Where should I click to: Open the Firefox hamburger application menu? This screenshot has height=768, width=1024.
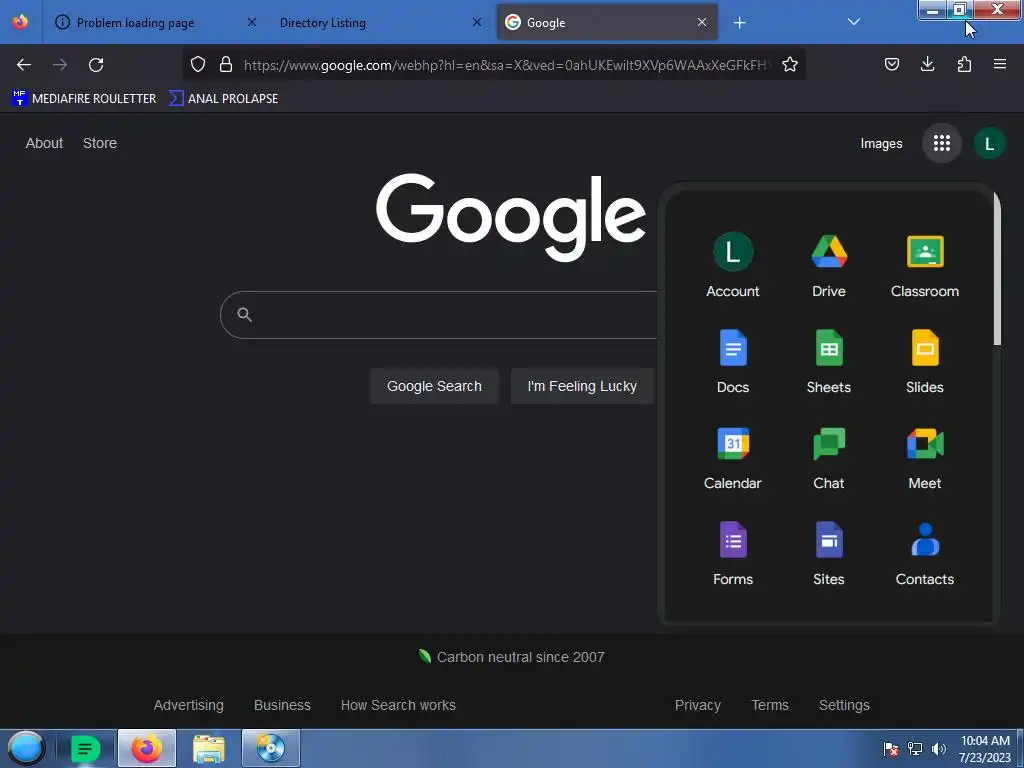click(1000, 64)
